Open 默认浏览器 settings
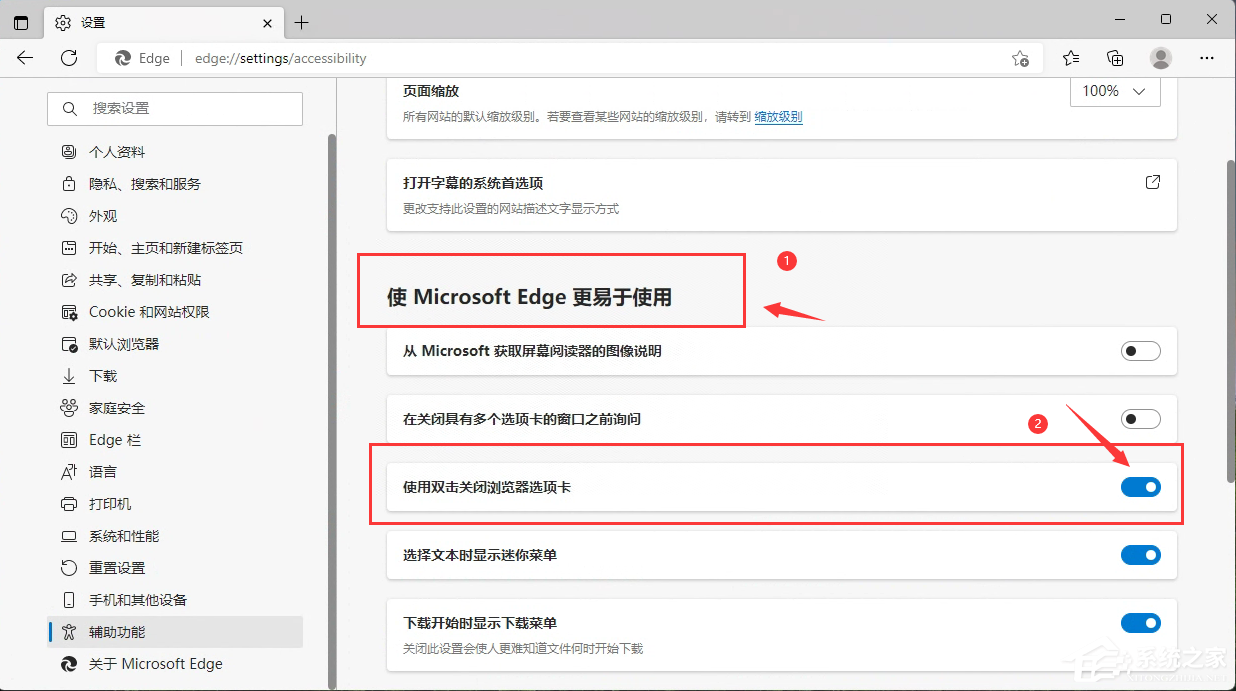 coord(175,344)
